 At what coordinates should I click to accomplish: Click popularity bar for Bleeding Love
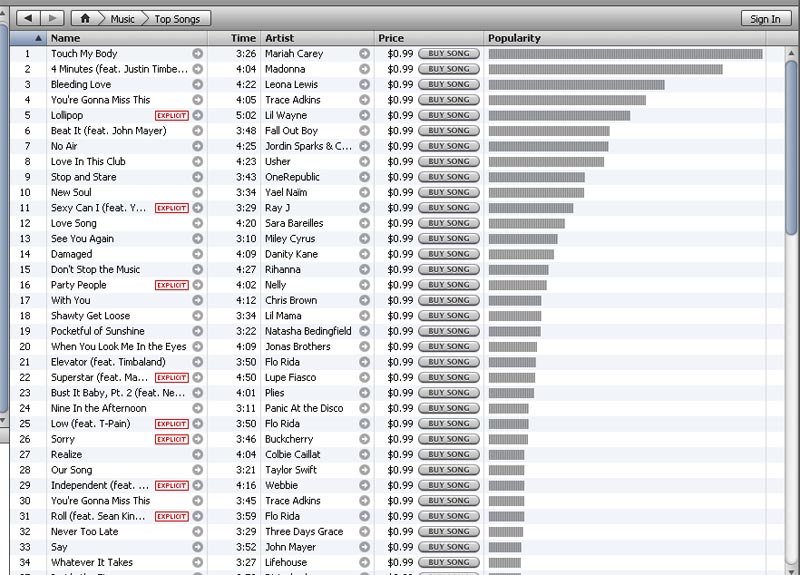pyautogui.click(x=577, y=84)
